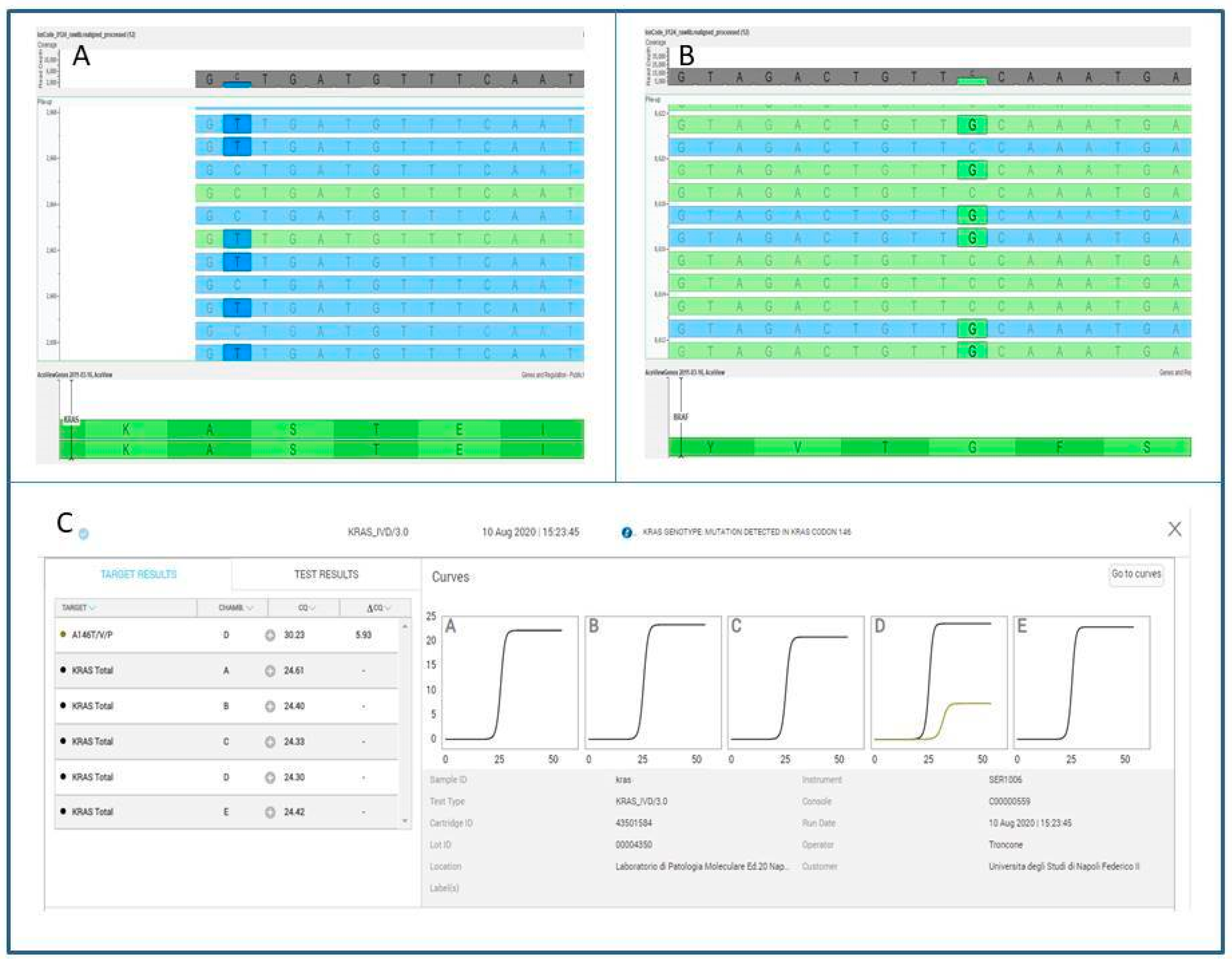Image resolution: width=1232 pixels, height=959 pixels.
Task: Click the yellow dot beside A146T/V/P
Action: [x=63, y=635]
